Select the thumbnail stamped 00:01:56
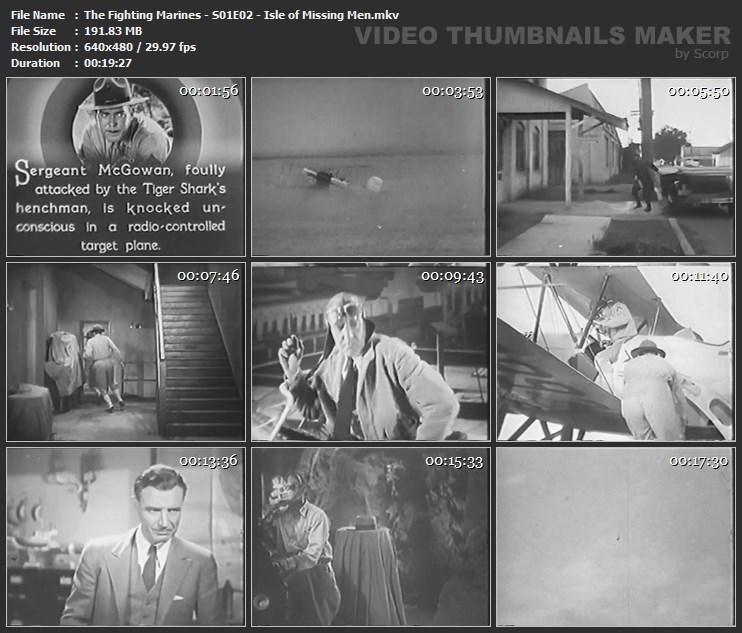 [x=126, y=167]
